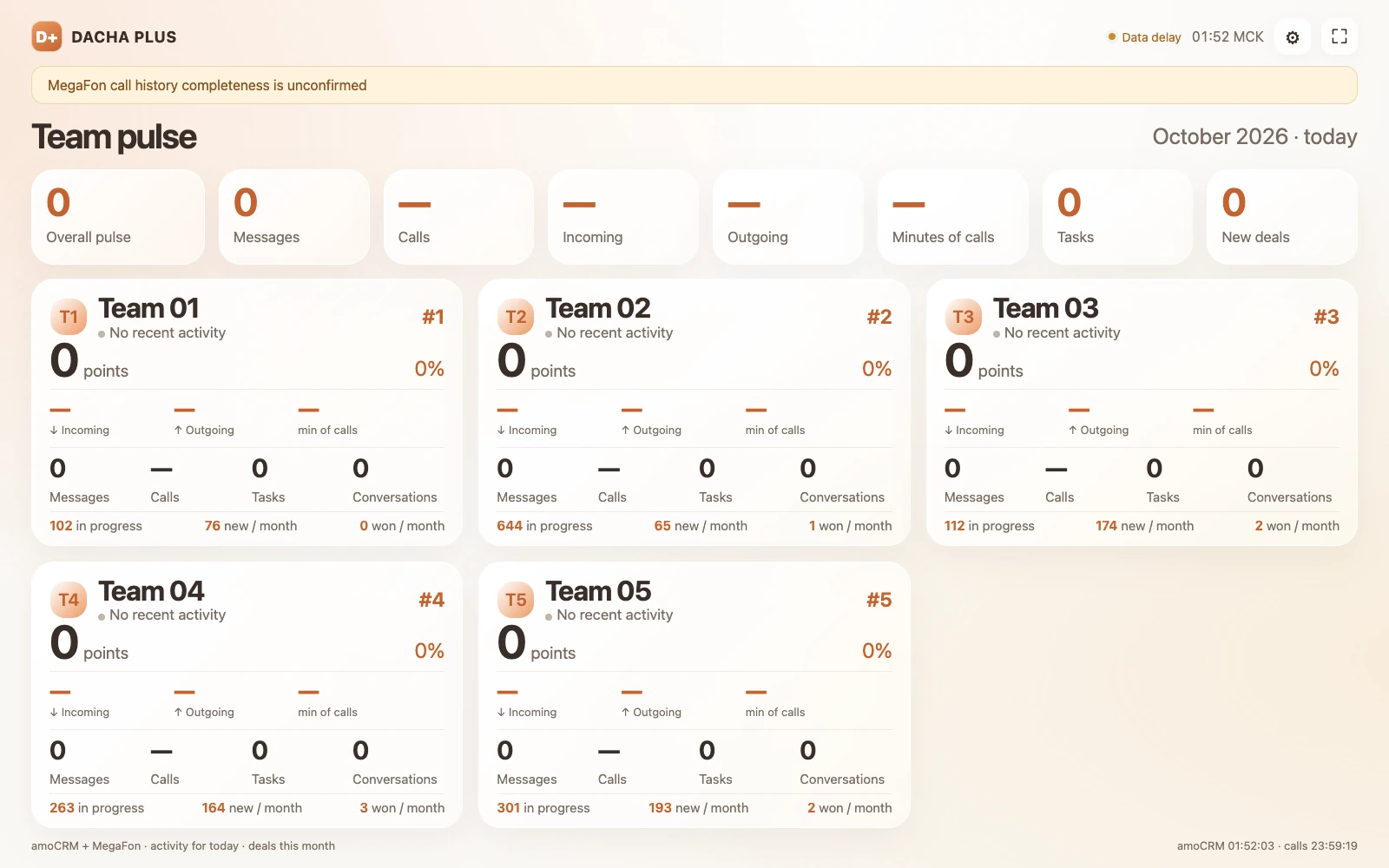Click "1 won / month" value
This screenshot has height=868, width=1389.
(x=851, y=526)
